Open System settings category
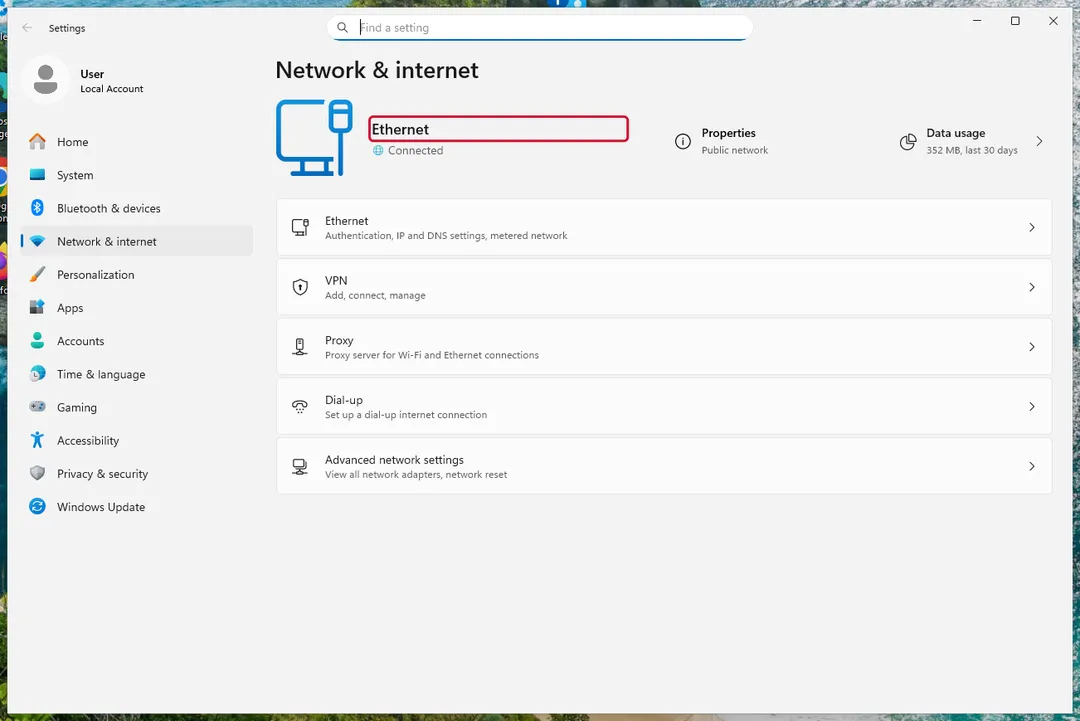The image size is (1080, 721). tap(136, 175)
